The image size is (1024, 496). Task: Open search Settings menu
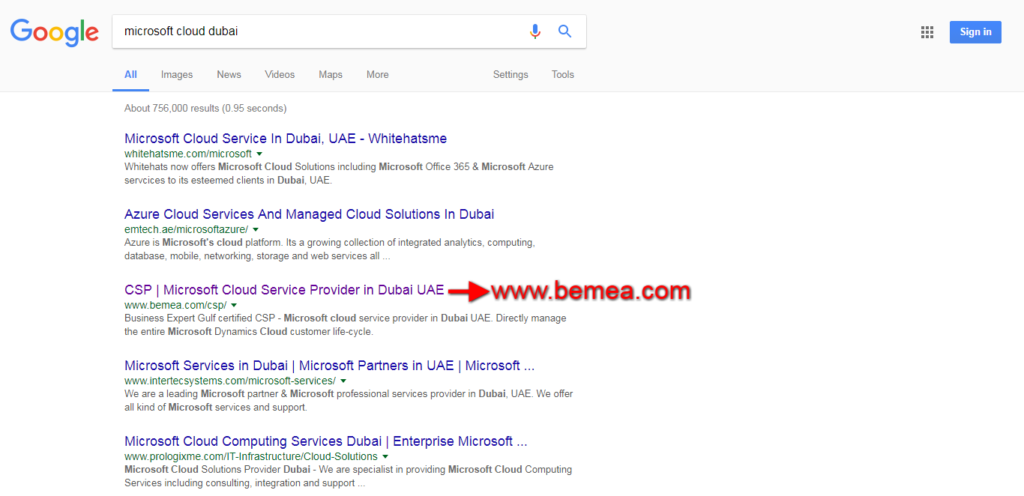(510, 75)
